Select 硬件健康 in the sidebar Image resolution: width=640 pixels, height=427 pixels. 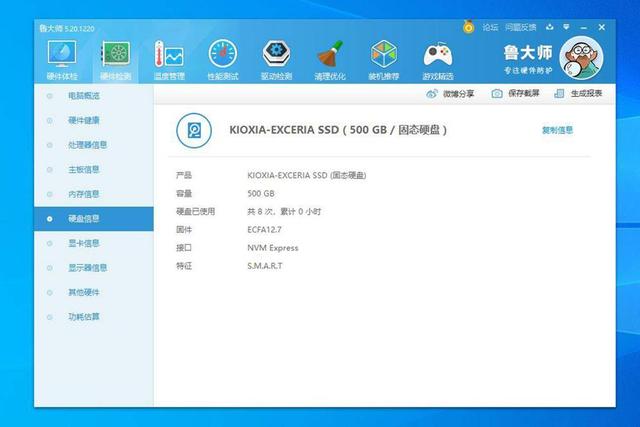(94, 120)
